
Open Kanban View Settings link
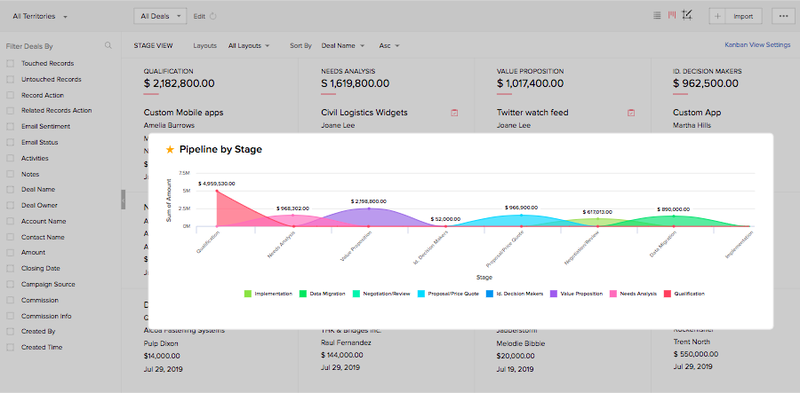tap(757, 45)
